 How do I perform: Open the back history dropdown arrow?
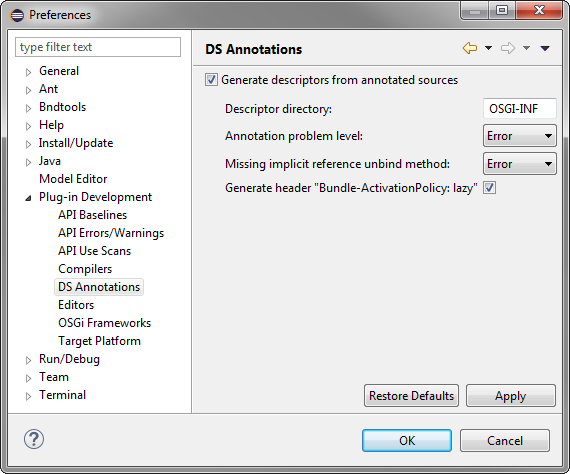click(x=489, y=48)
